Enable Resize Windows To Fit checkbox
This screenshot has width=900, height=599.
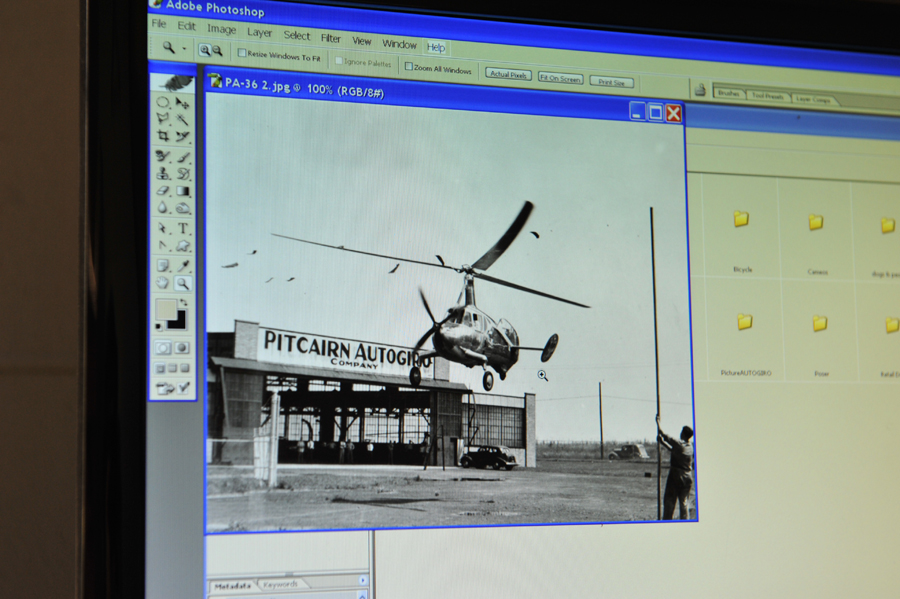point(242,54)
